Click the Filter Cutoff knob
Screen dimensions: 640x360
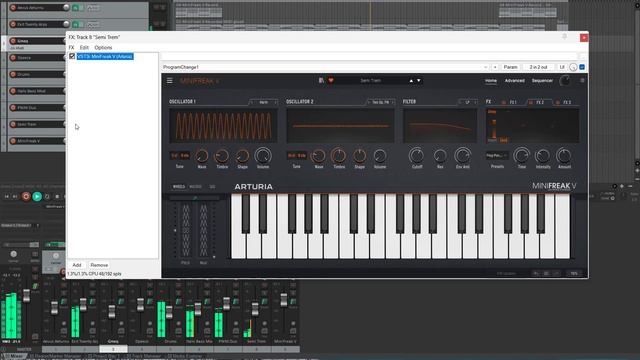tap(416, 156)
